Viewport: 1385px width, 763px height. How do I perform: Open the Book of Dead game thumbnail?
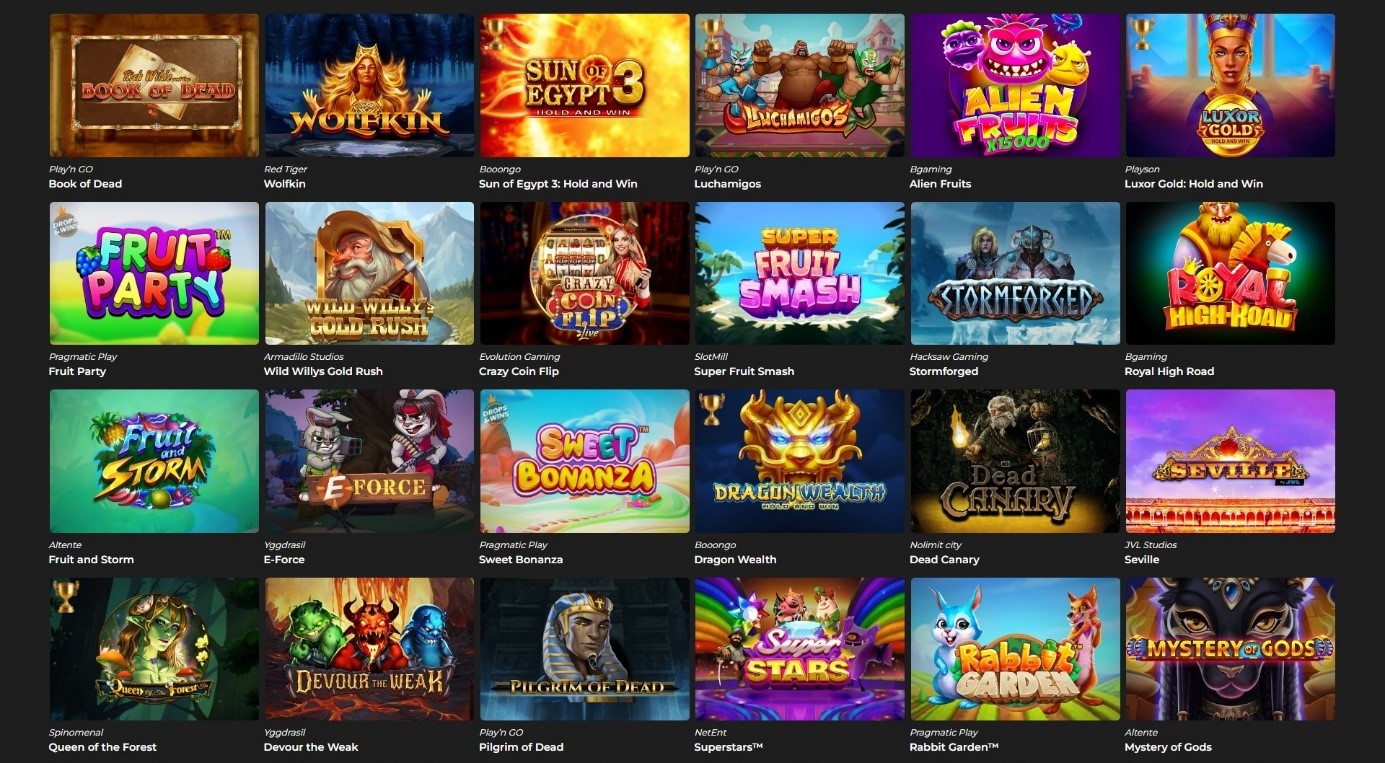point(154,85)
